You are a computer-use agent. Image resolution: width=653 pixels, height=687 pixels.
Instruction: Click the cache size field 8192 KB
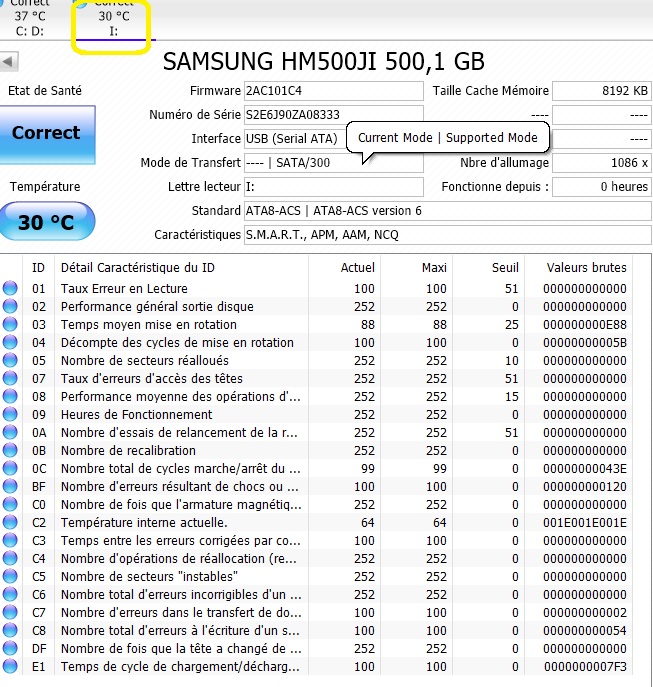point(602,91)
